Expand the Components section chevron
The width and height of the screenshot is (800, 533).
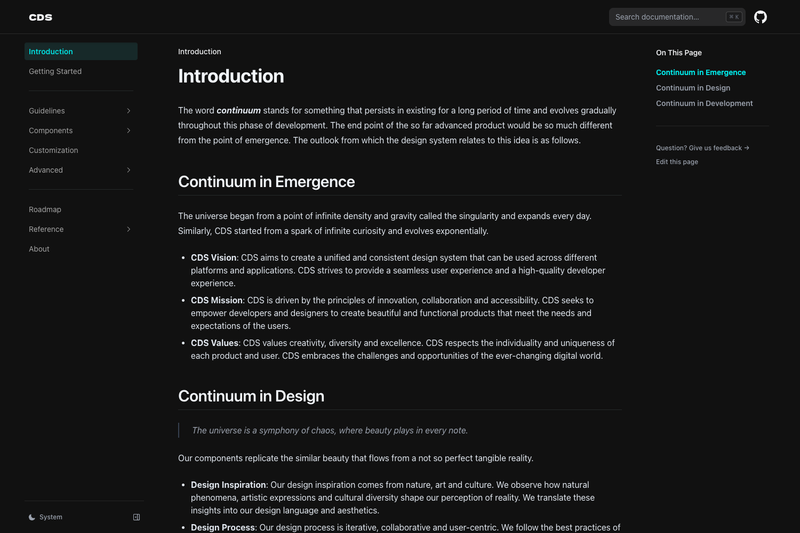(x=129, y=131)
